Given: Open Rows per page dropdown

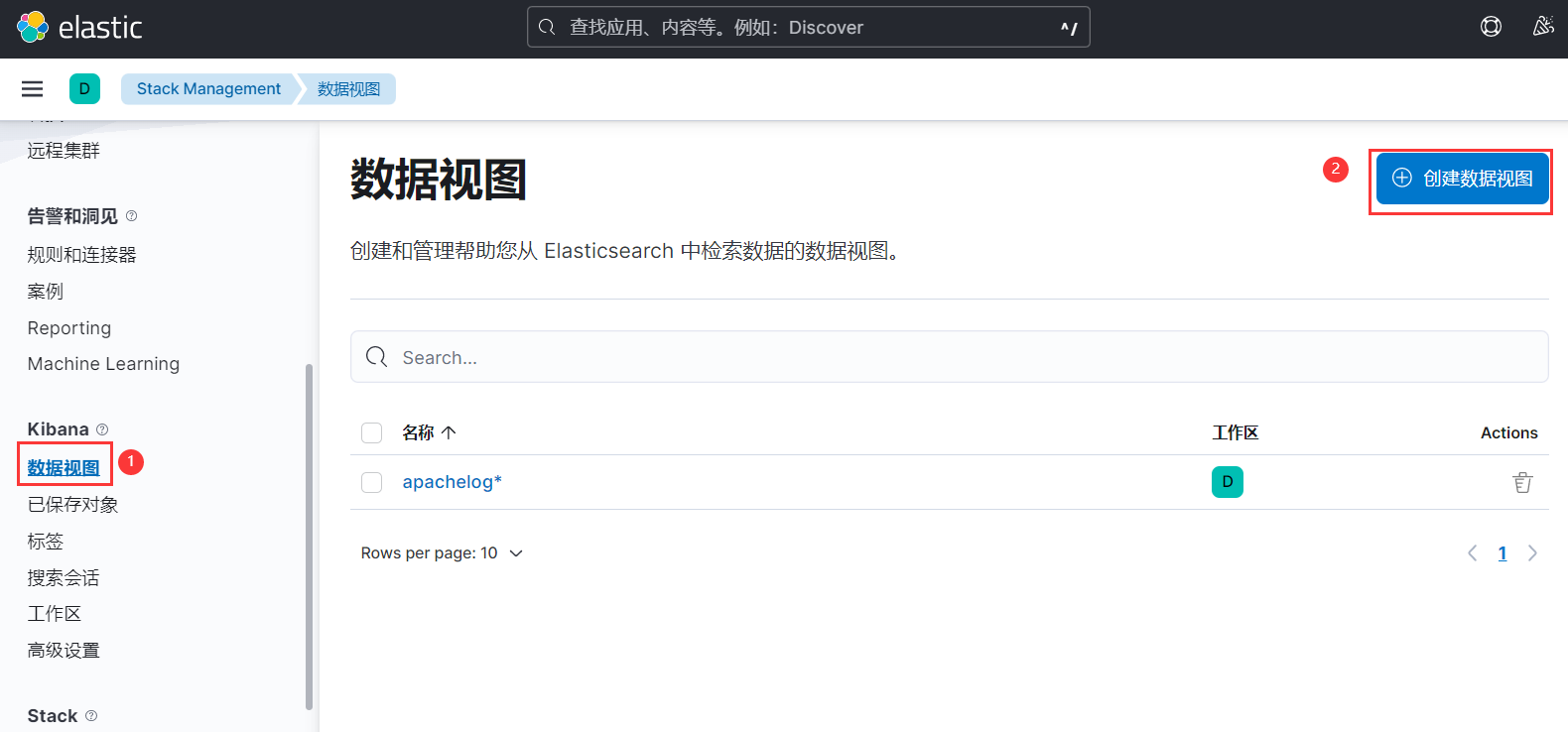Looking at the screenshot, I should coord(442,553).
